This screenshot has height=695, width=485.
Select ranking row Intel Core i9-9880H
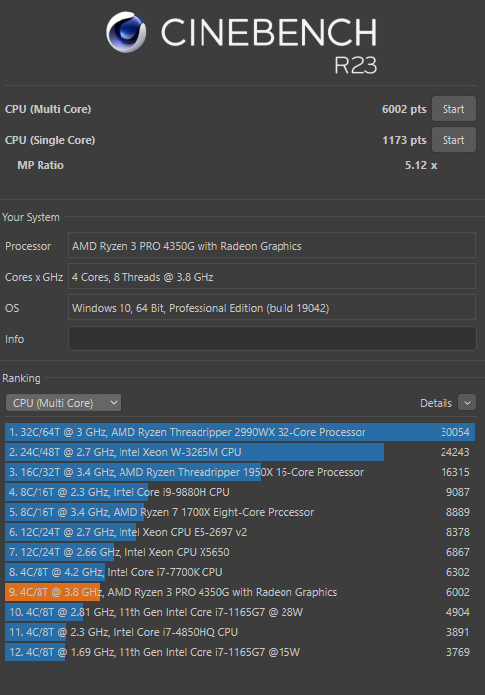pyautogui.click(x=240, y=492)
